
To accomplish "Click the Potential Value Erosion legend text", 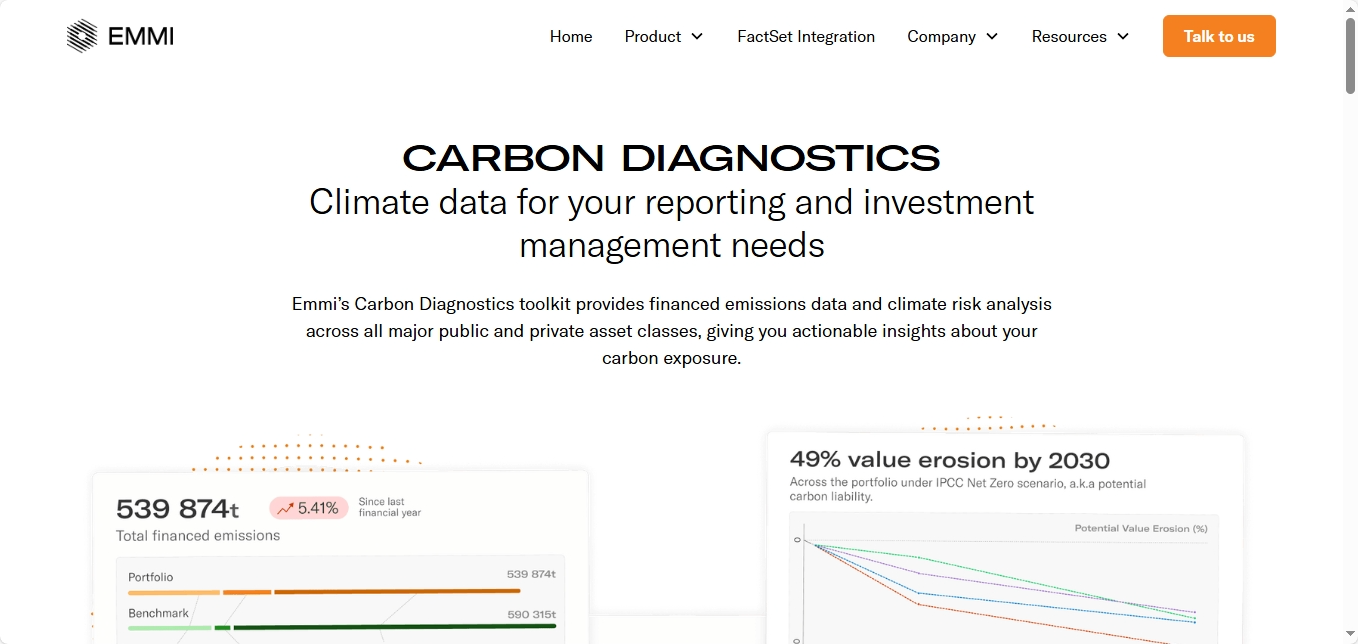I will click(x=1140, y=528).
